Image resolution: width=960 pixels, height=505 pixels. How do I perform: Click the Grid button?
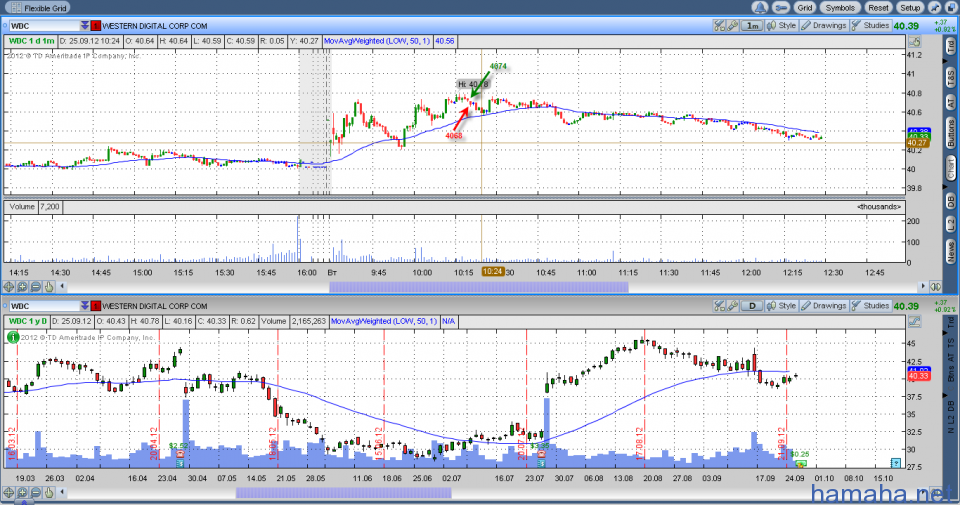click(804, 8)
